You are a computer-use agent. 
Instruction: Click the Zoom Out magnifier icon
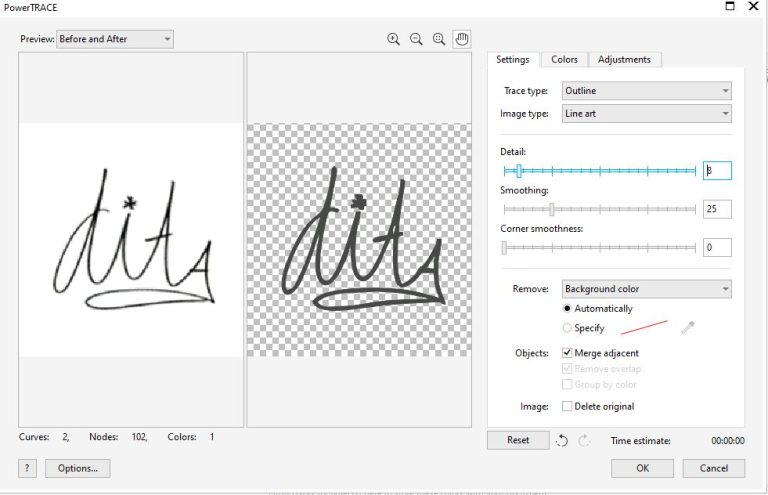coord(416,39)
